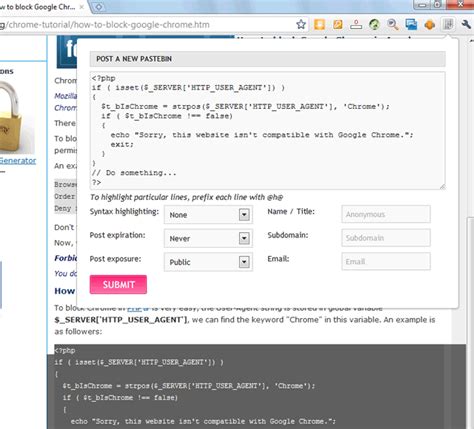
Task: Open the orange headset extension icon
Action: pos(430,24)
